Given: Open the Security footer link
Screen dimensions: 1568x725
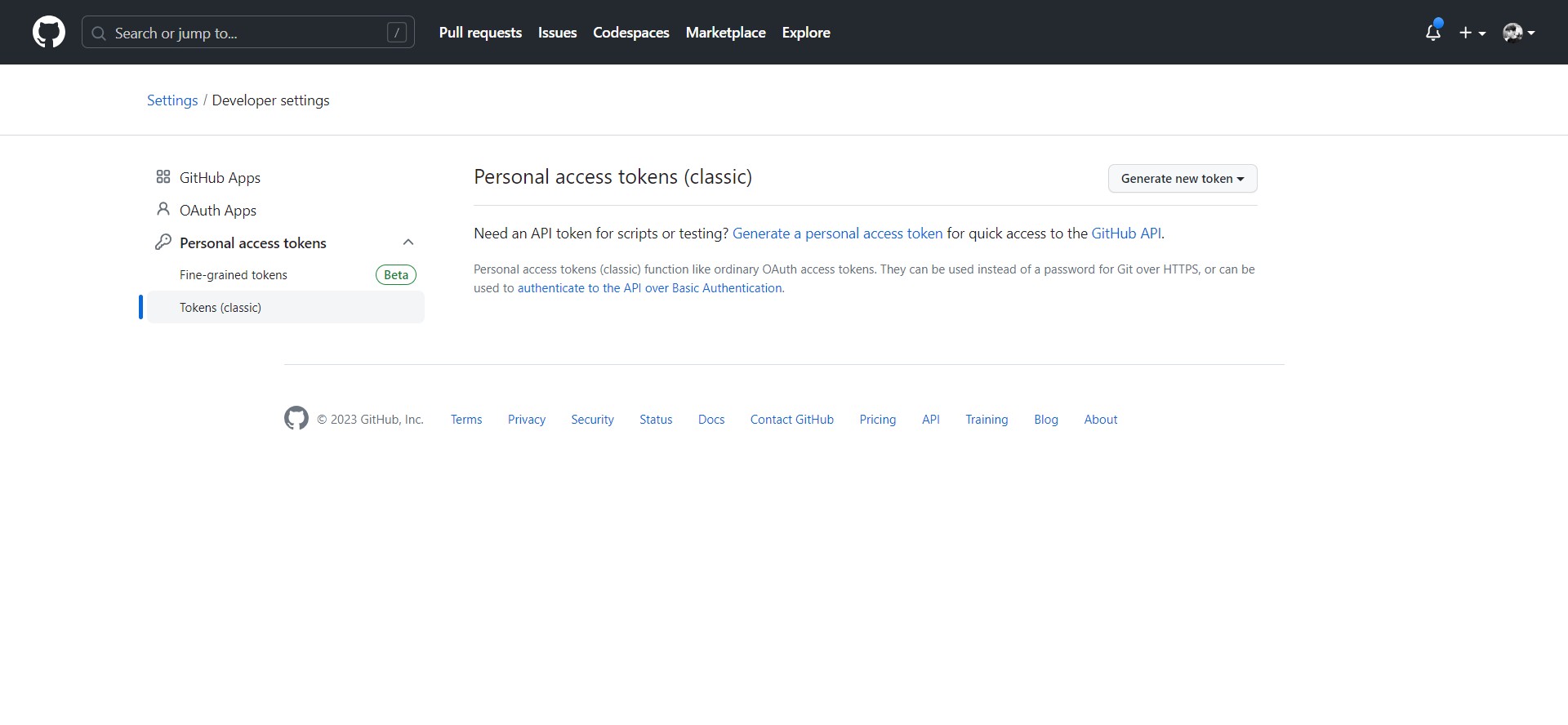Looking at the screenshot, I should click(x=592, y=420).
